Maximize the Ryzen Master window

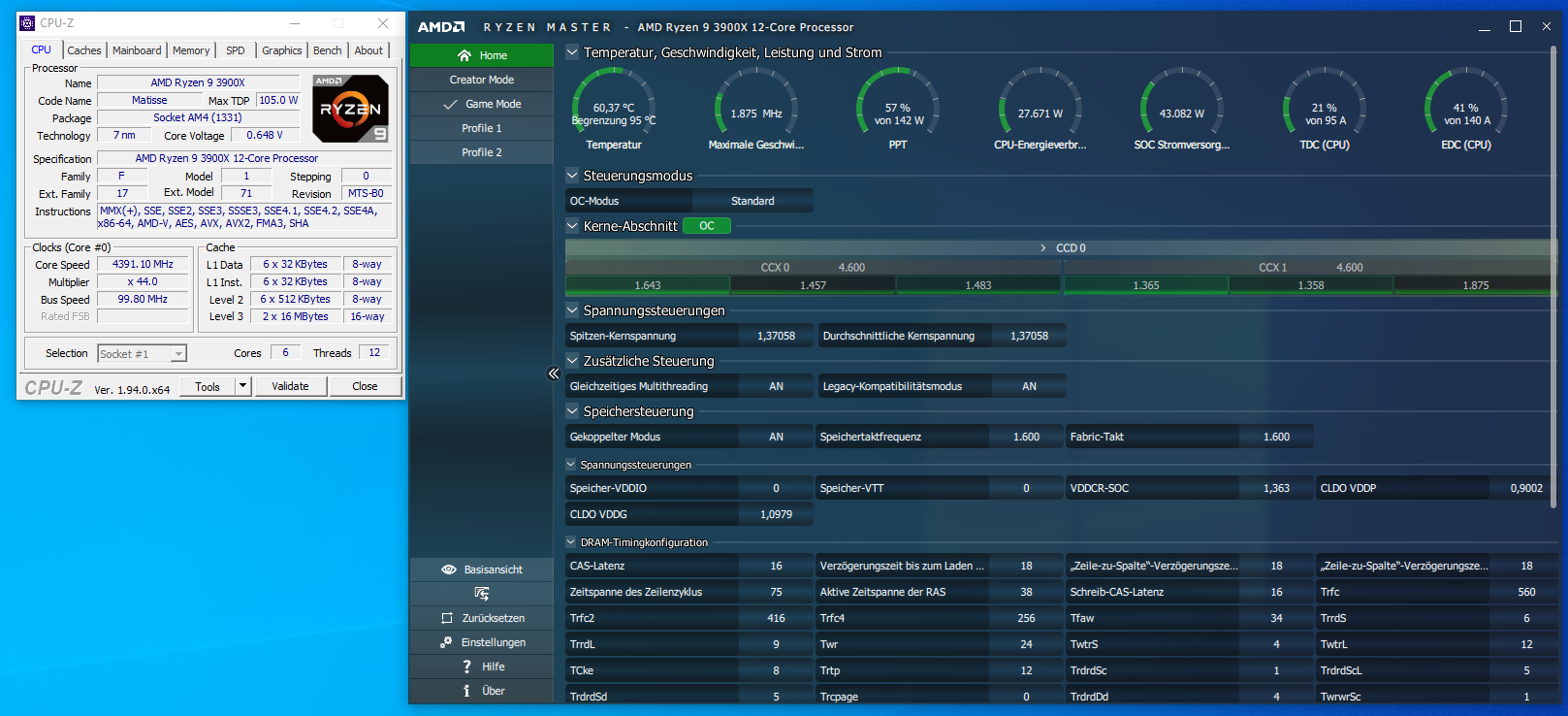(1516, 26)
